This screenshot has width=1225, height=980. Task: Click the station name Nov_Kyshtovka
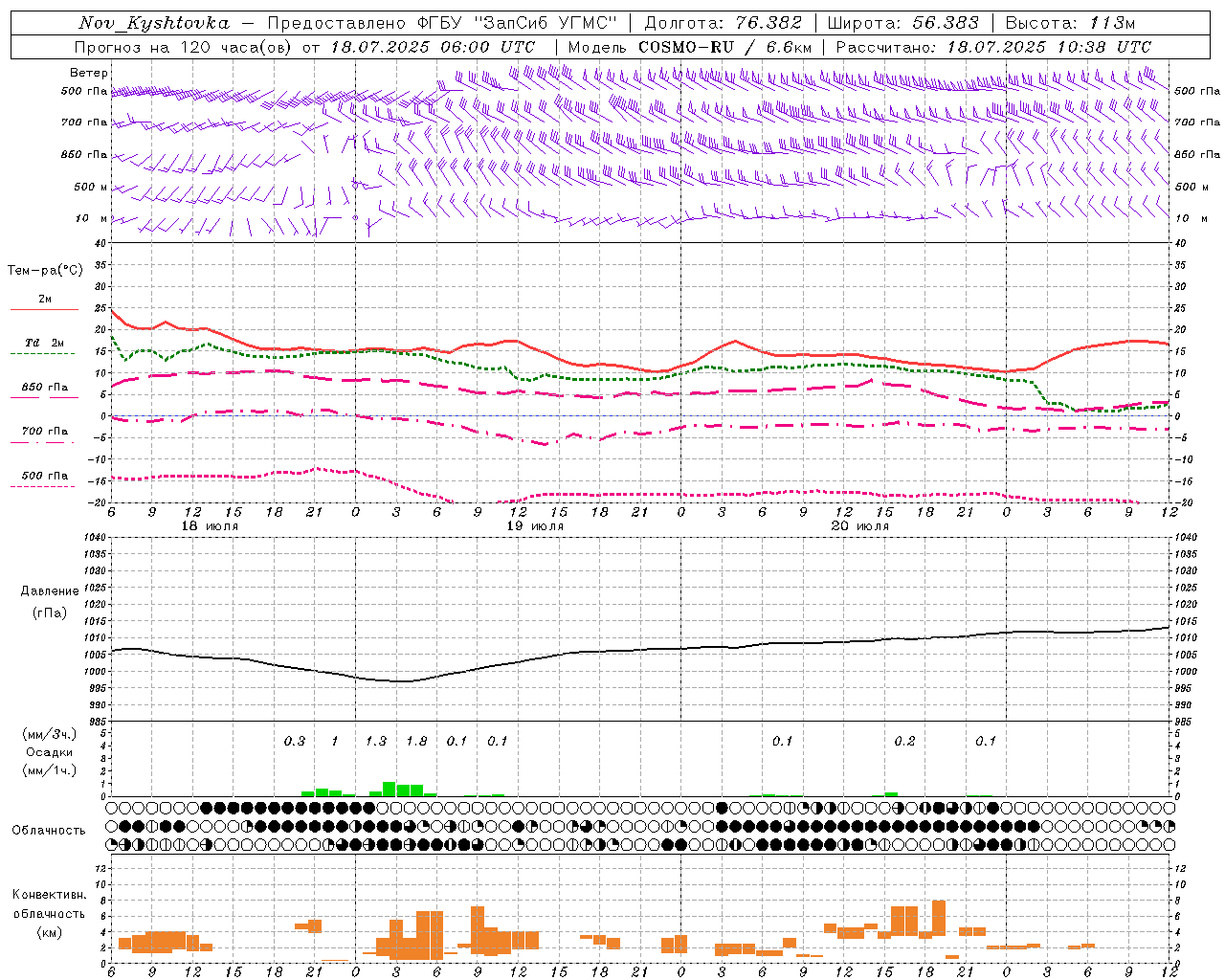tap(154, 23)
